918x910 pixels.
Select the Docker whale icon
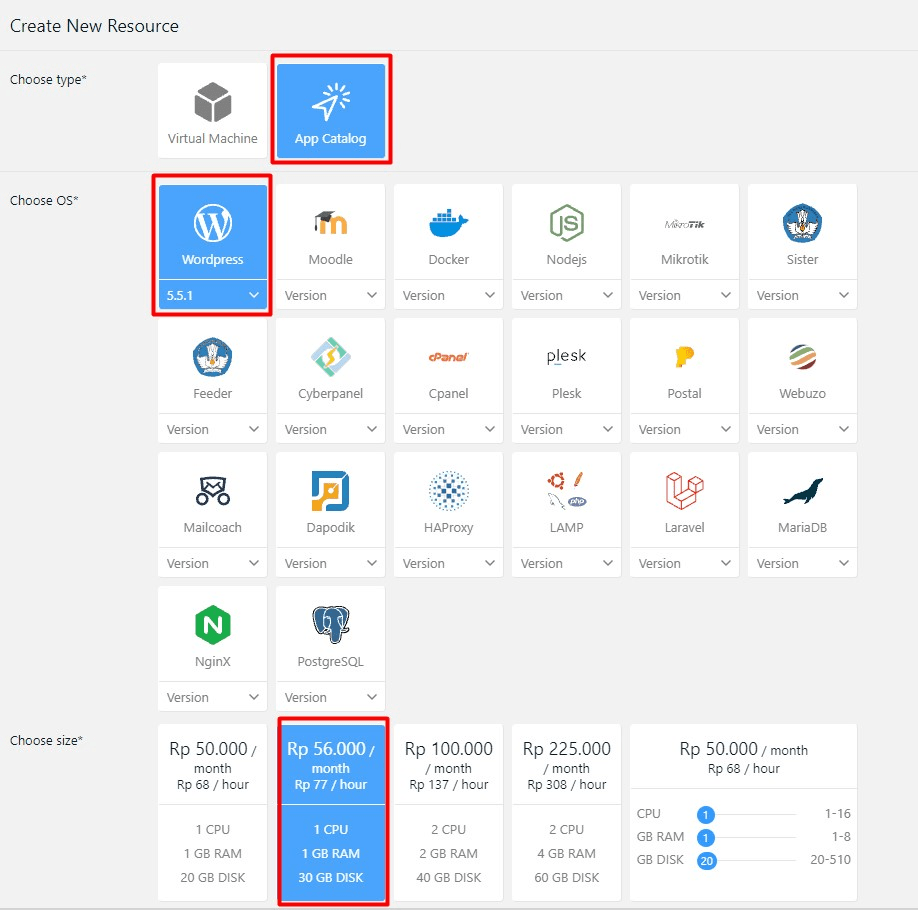pos(448,223)
